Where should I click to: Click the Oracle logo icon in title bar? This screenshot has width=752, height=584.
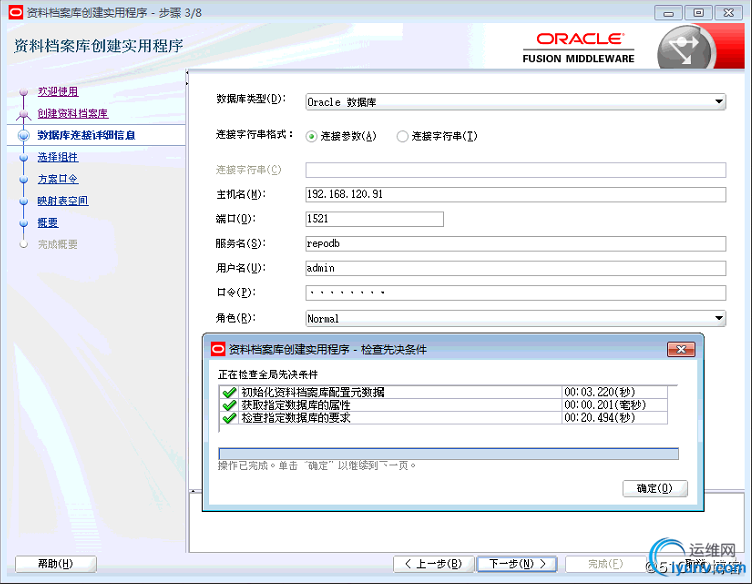pos(15,12)
